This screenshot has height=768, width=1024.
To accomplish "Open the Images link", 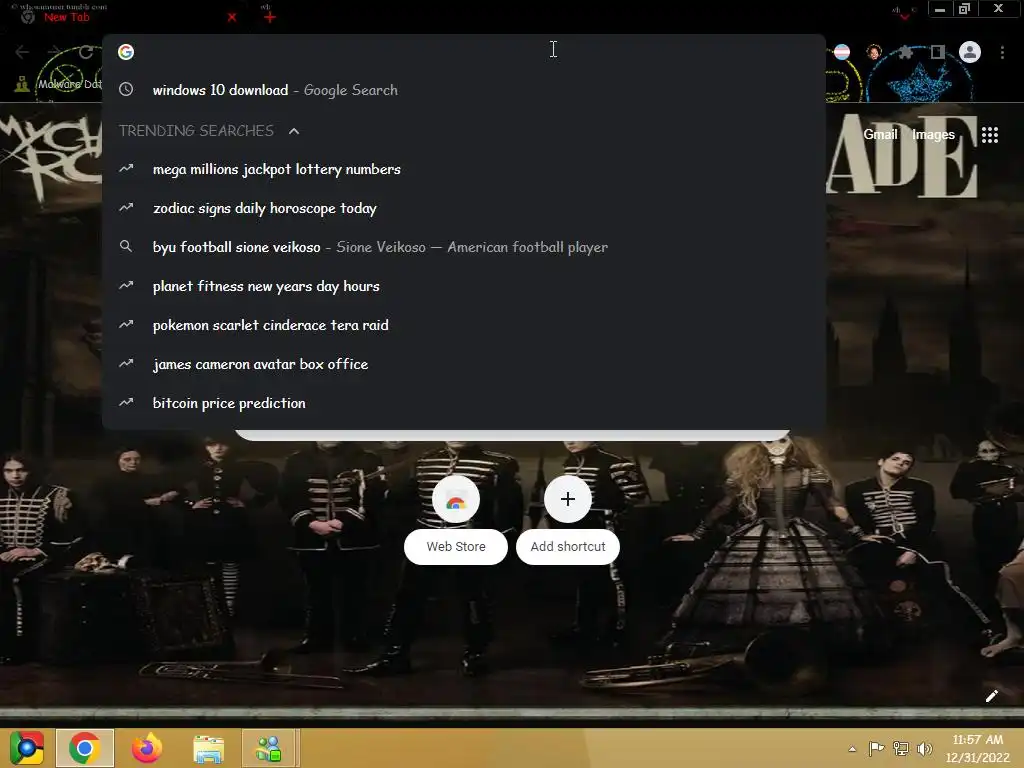I will (933, 135).
